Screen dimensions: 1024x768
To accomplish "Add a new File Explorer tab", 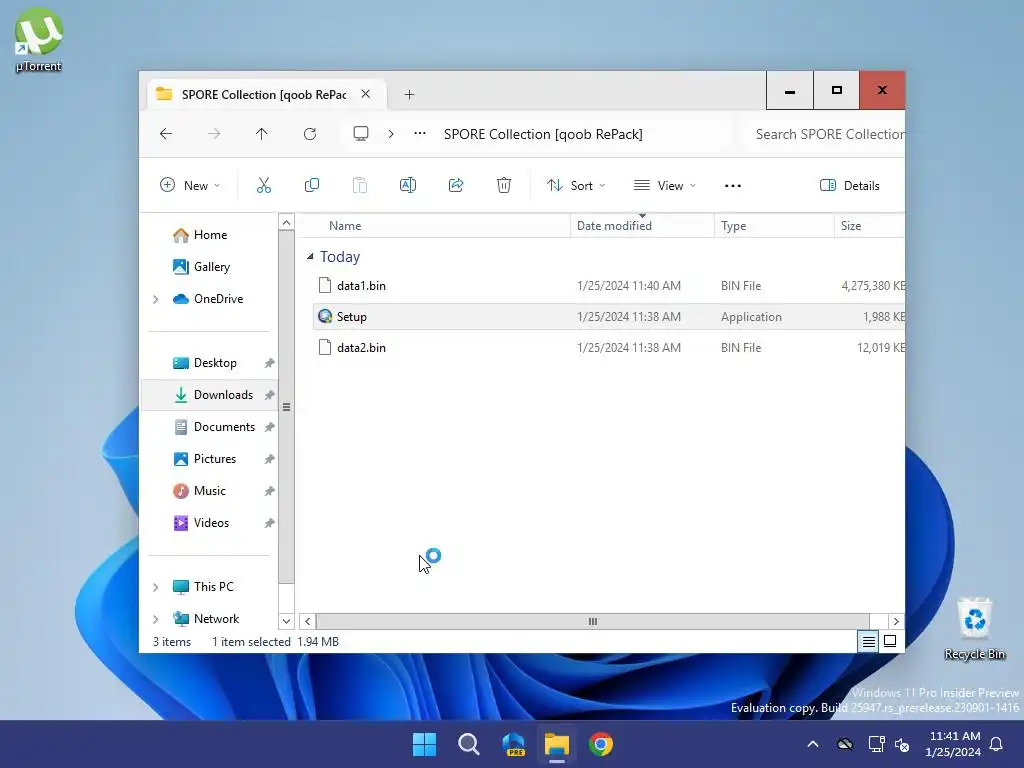I will pos(409,95).
